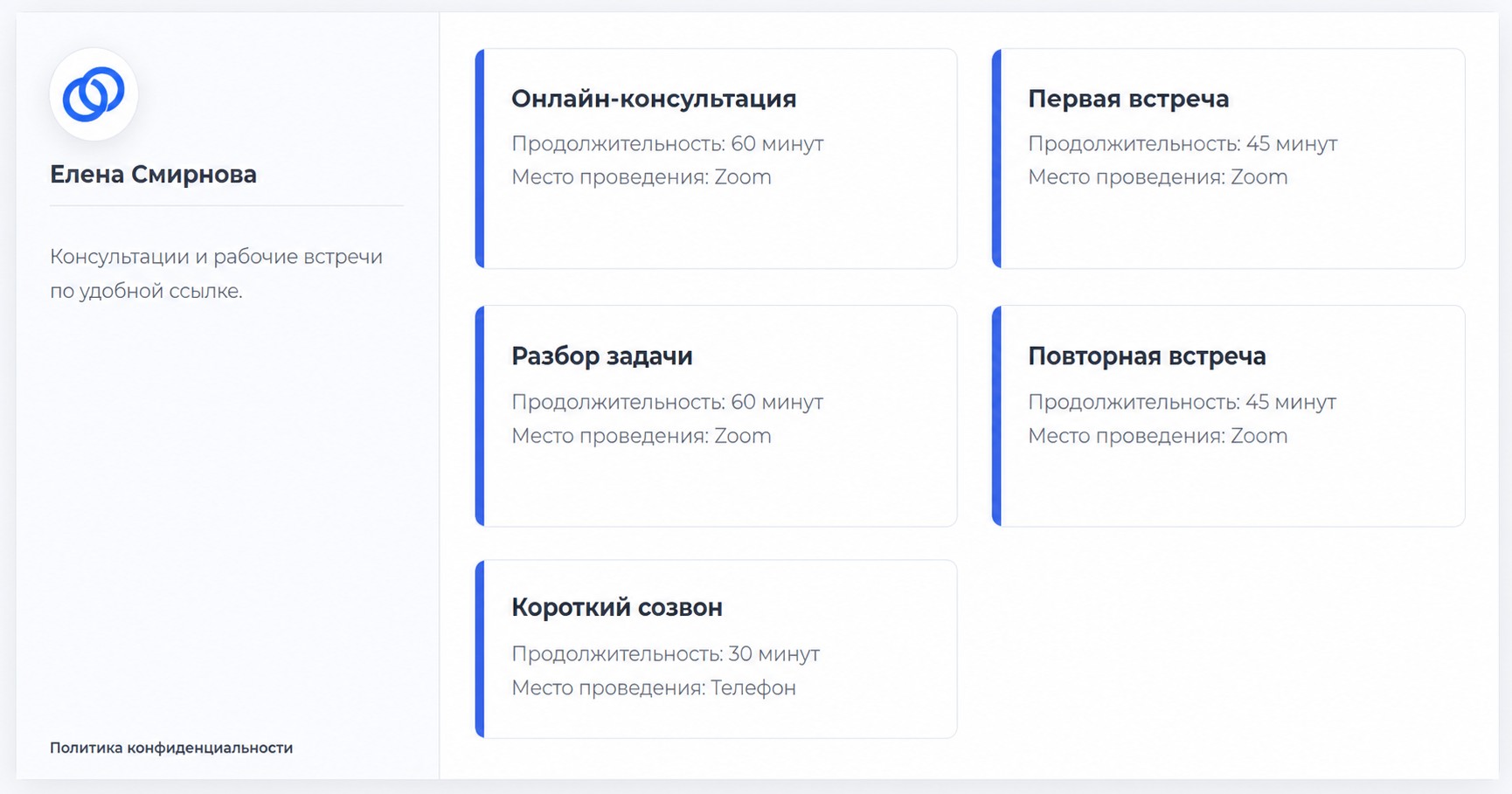Open the Короткий созвон event card
This screenshot has height=794, width=1512.
(716, 649)
